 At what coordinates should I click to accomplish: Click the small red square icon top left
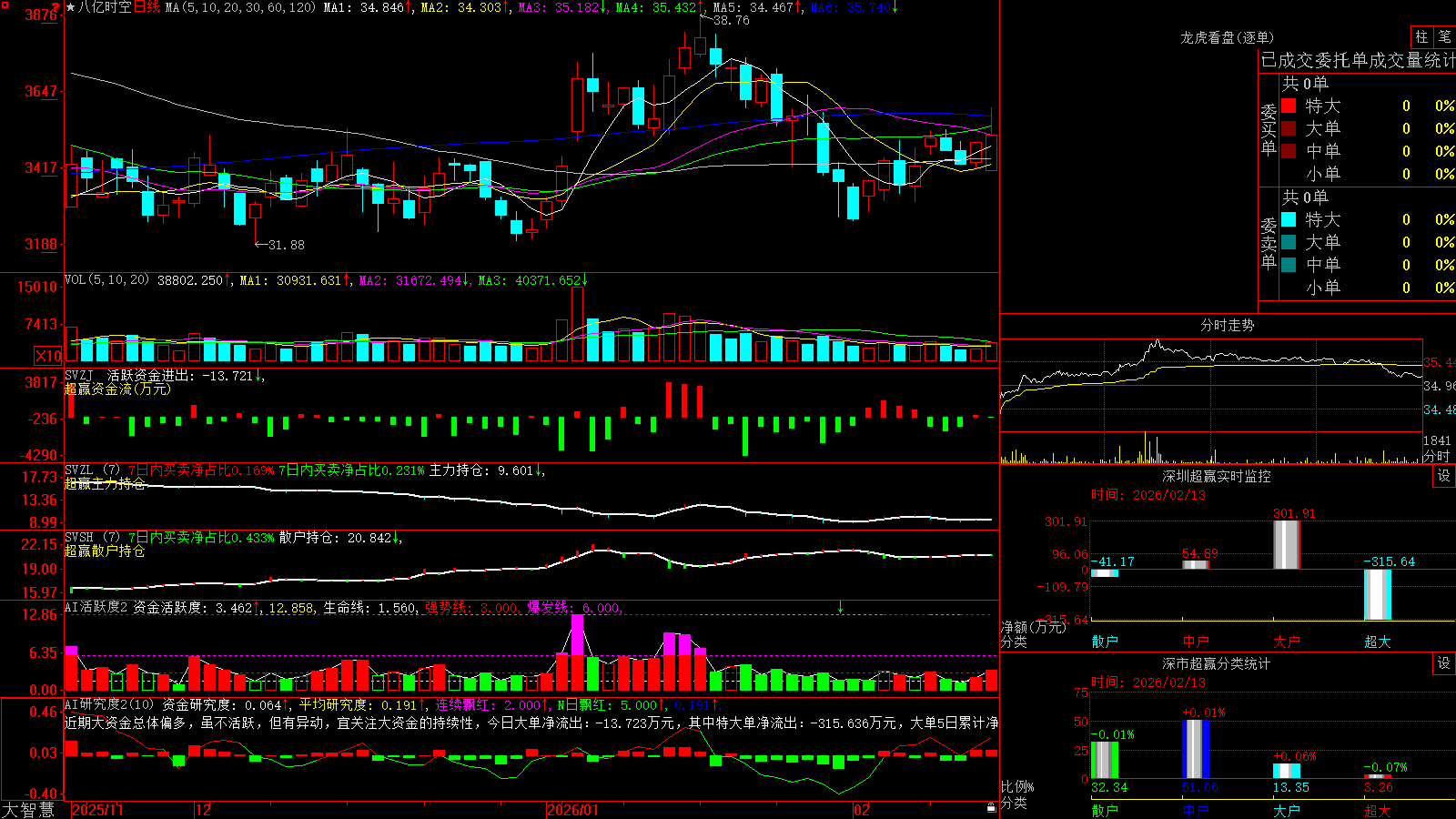coord(4,4)
